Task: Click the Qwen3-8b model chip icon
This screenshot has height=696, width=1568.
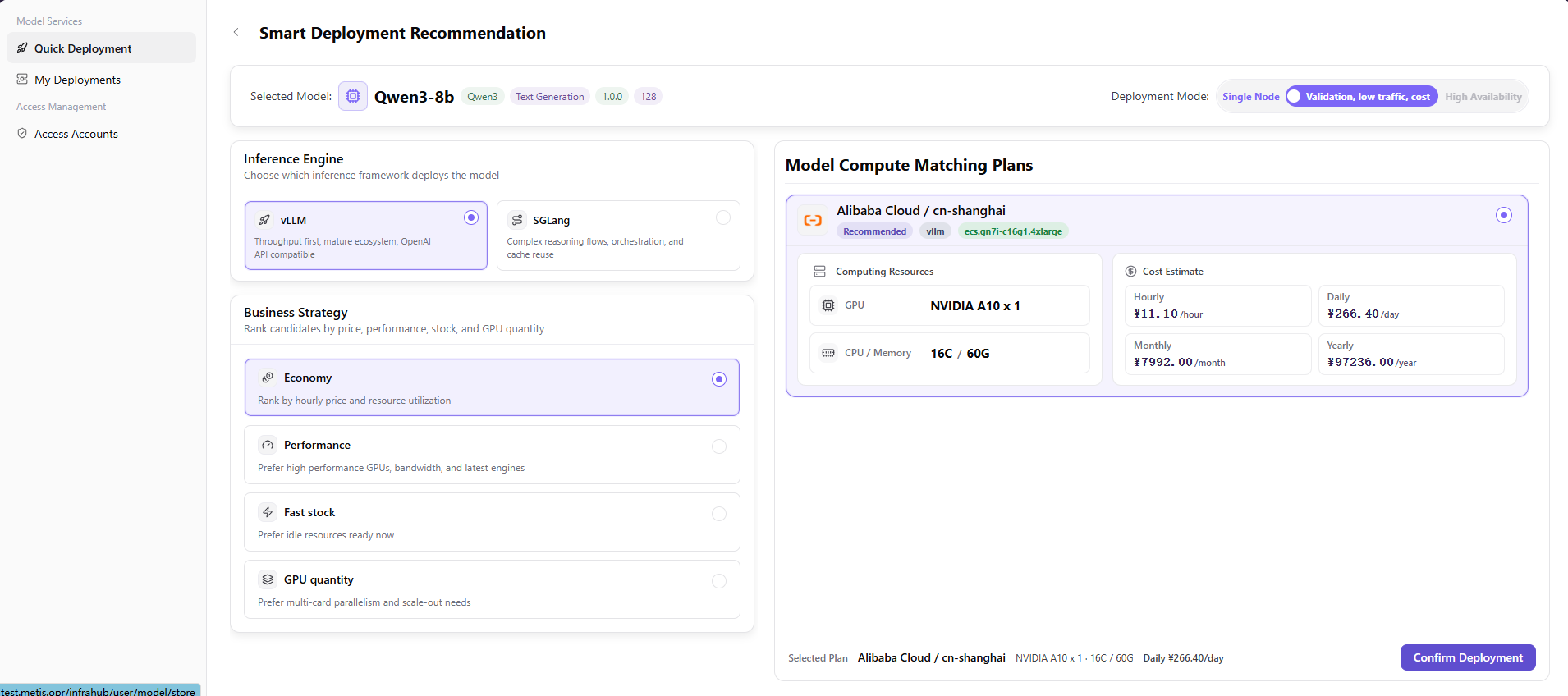Action: 353,96
